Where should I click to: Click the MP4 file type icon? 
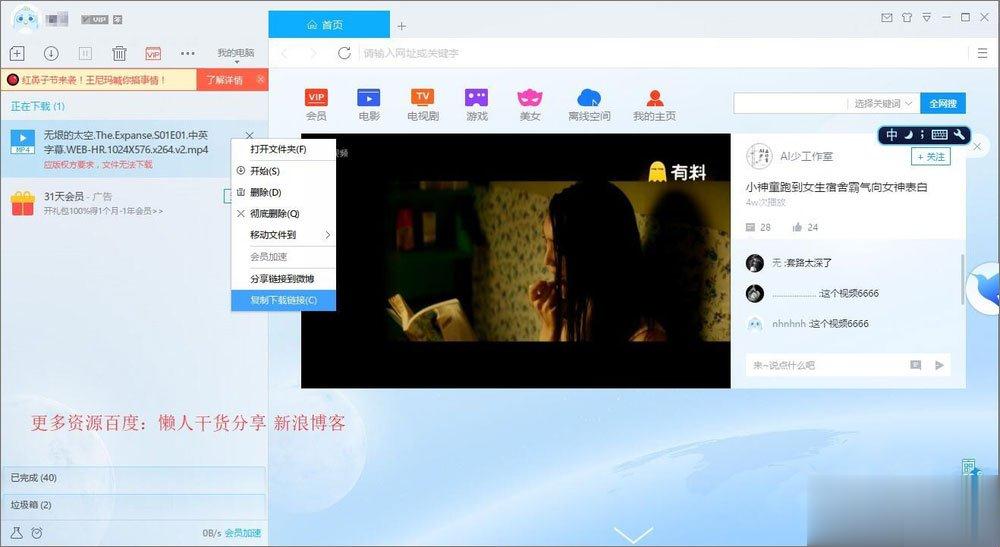pyautogui.click(x=22, y=141)
